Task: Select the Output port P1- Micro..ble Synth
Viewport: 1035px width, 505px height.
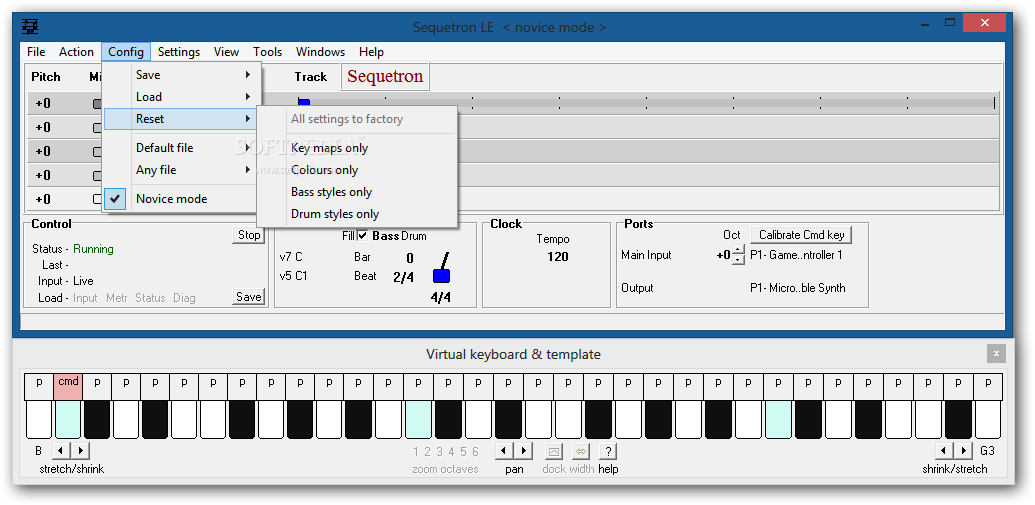Action: click(797, 288)
